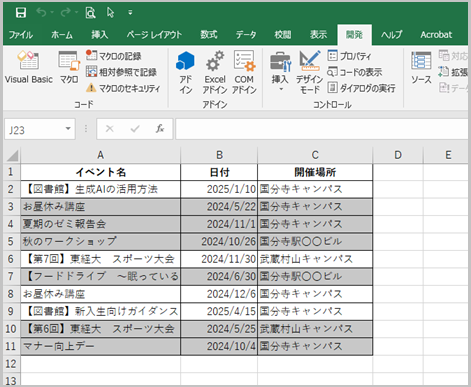Click into the formula bar input
Screen dimensions: 471x387
point(322,129)
